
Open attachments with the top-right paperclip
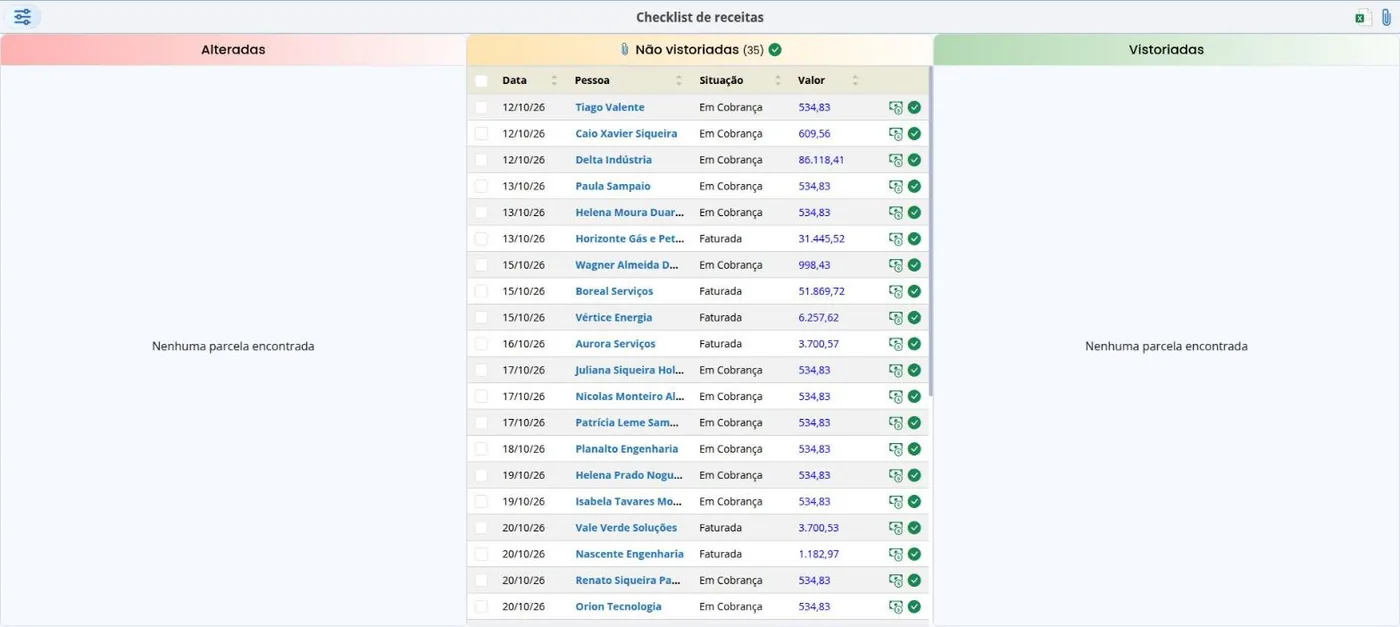(1386, 17)
